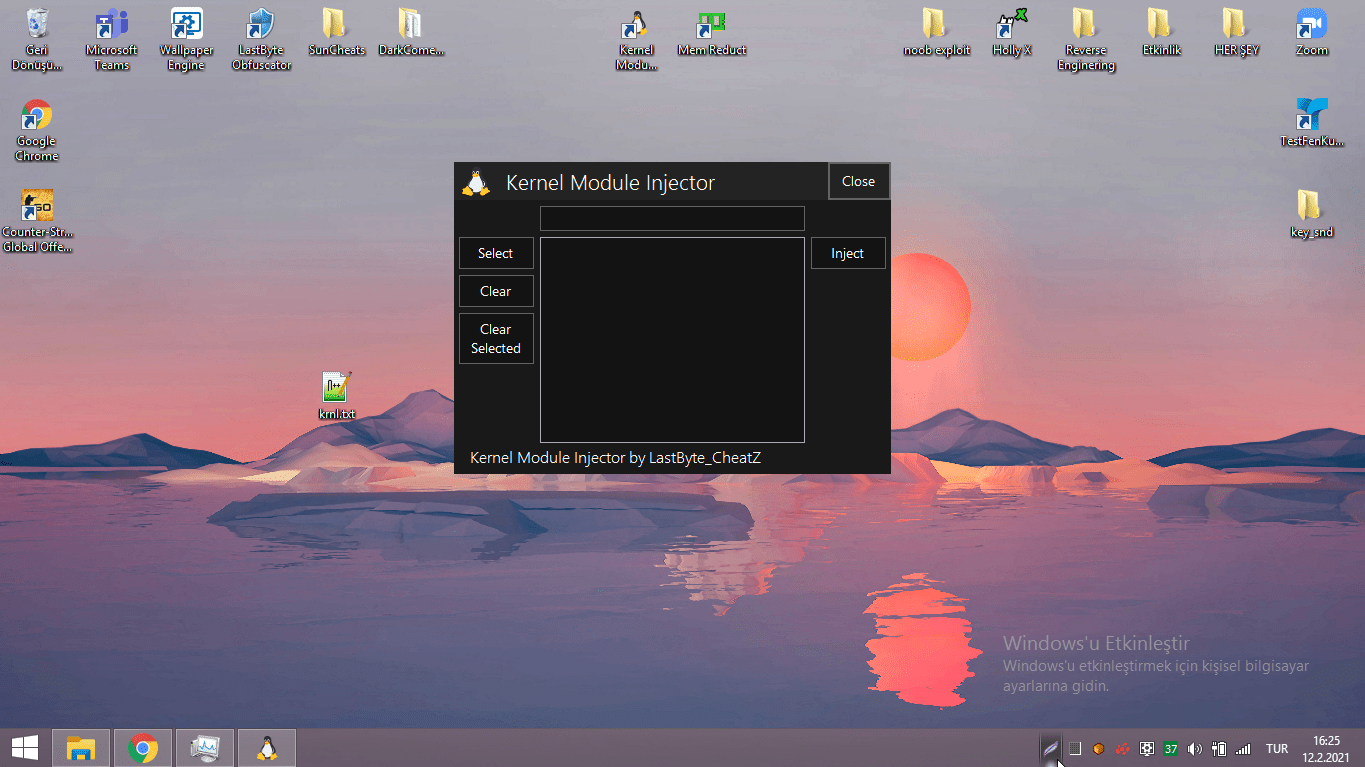Select the Etkinlik folder on desktop
Screen dimensions: 1365x767
click(1161, 32)
